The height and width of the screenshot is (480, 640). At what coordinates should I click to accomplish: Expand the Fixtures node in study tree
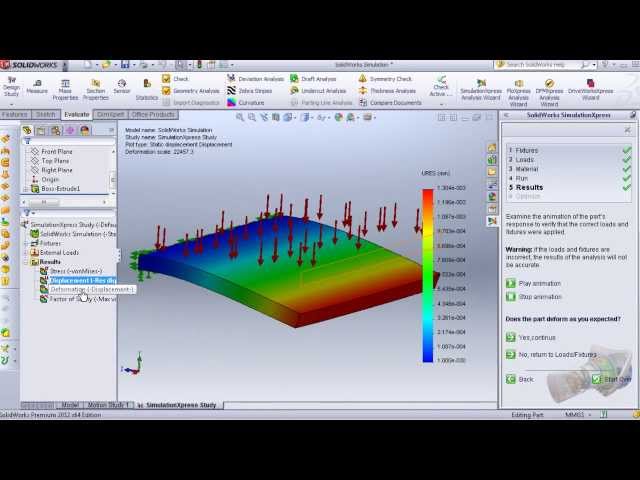point(26,243)
